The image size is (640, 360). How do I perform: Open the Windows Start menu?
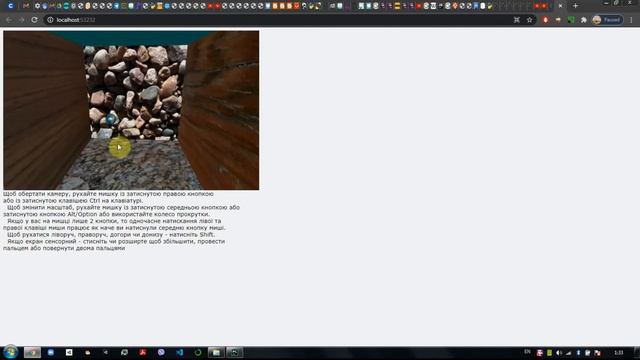pyautogui.click(x=10, y=352)
